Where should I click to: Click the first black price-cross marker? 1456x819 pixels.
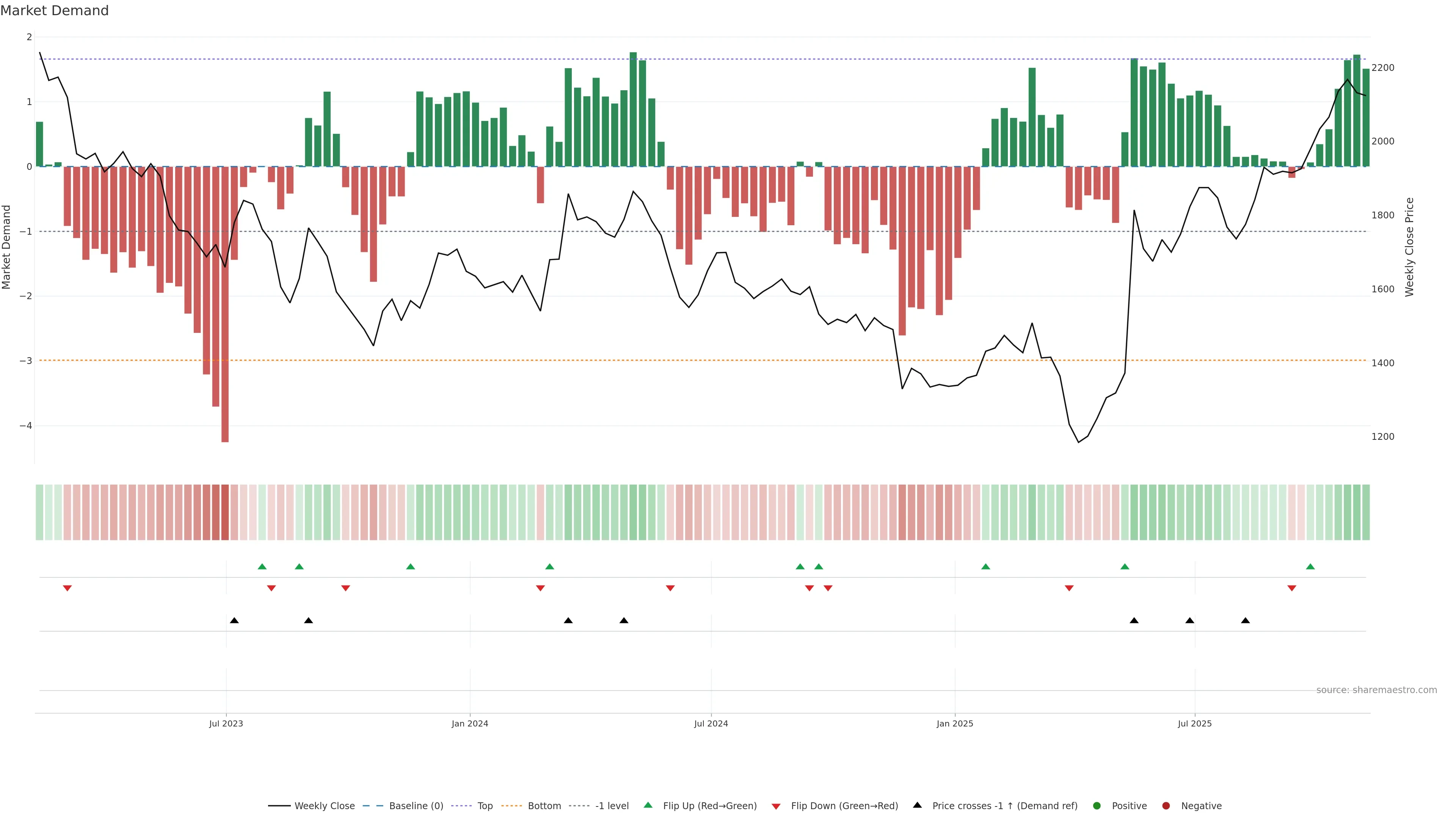(235, 621)
